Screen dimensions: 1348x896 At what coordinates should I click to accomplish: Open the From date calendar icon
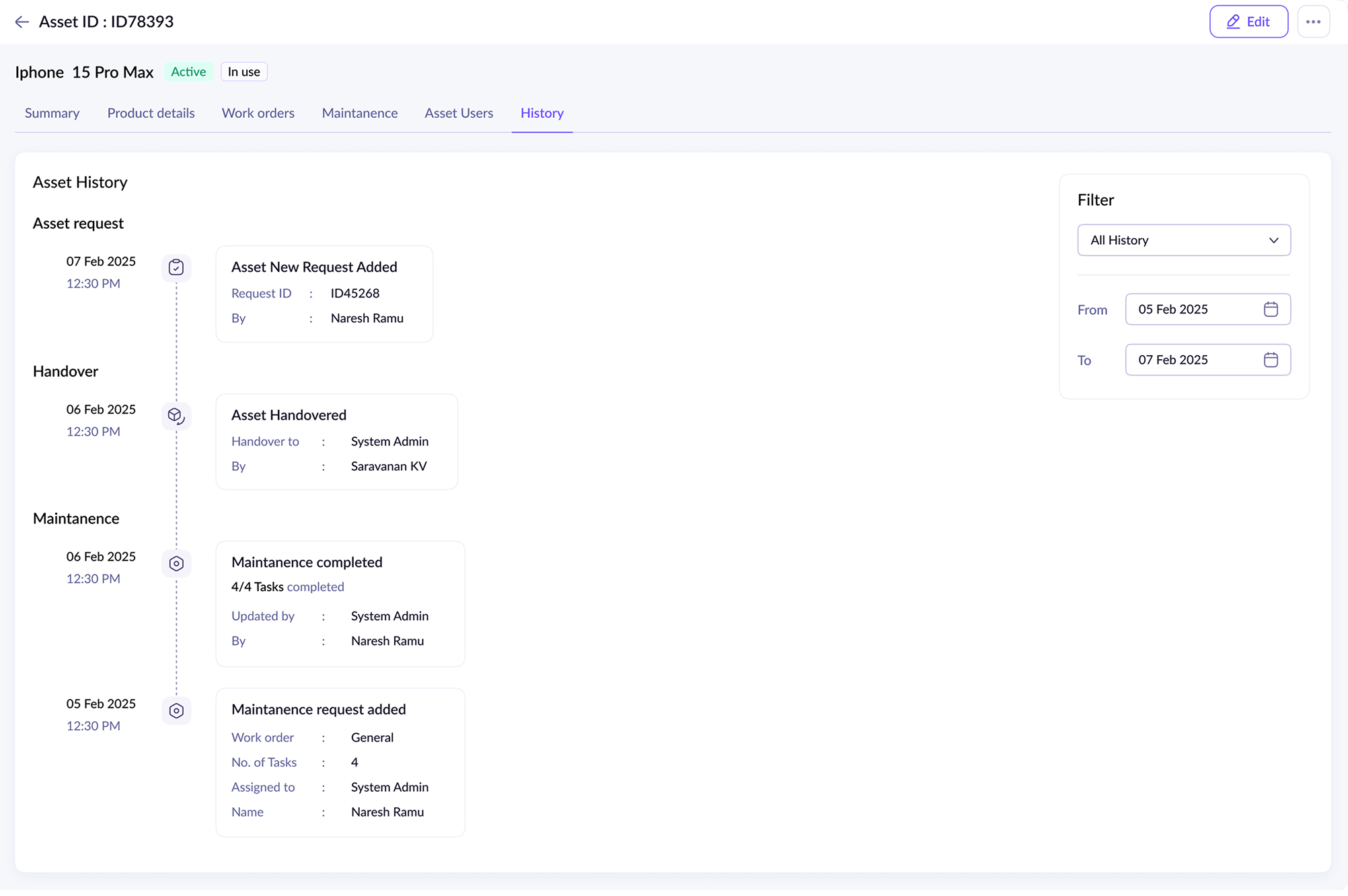point(1271,309)
